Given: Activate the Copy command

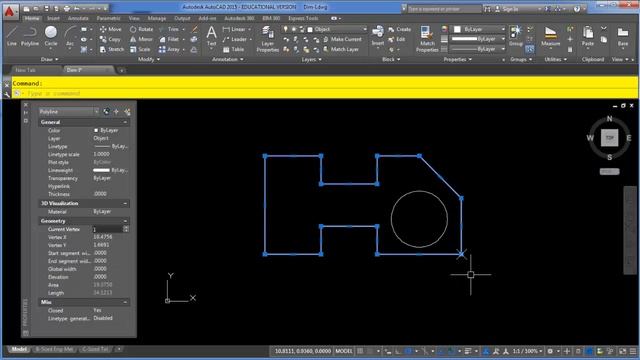Looking at the screenshot, I should (x=110, y=40).
